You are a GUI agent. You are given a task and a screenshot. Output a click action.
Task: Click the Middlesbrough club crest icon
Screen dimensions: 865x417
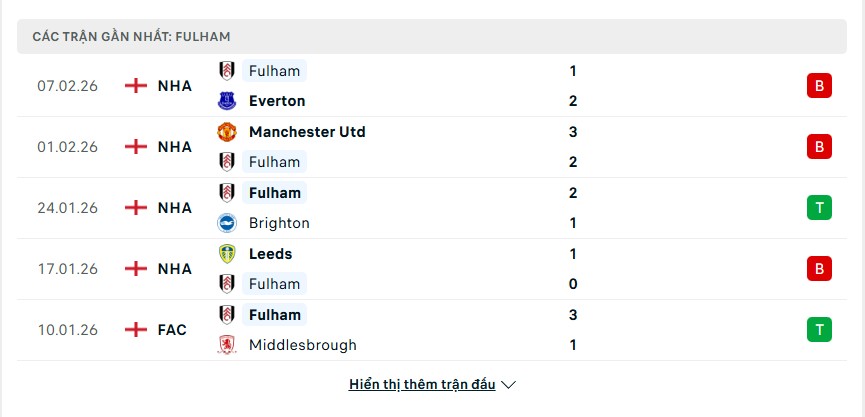click(x=227, y=345)
